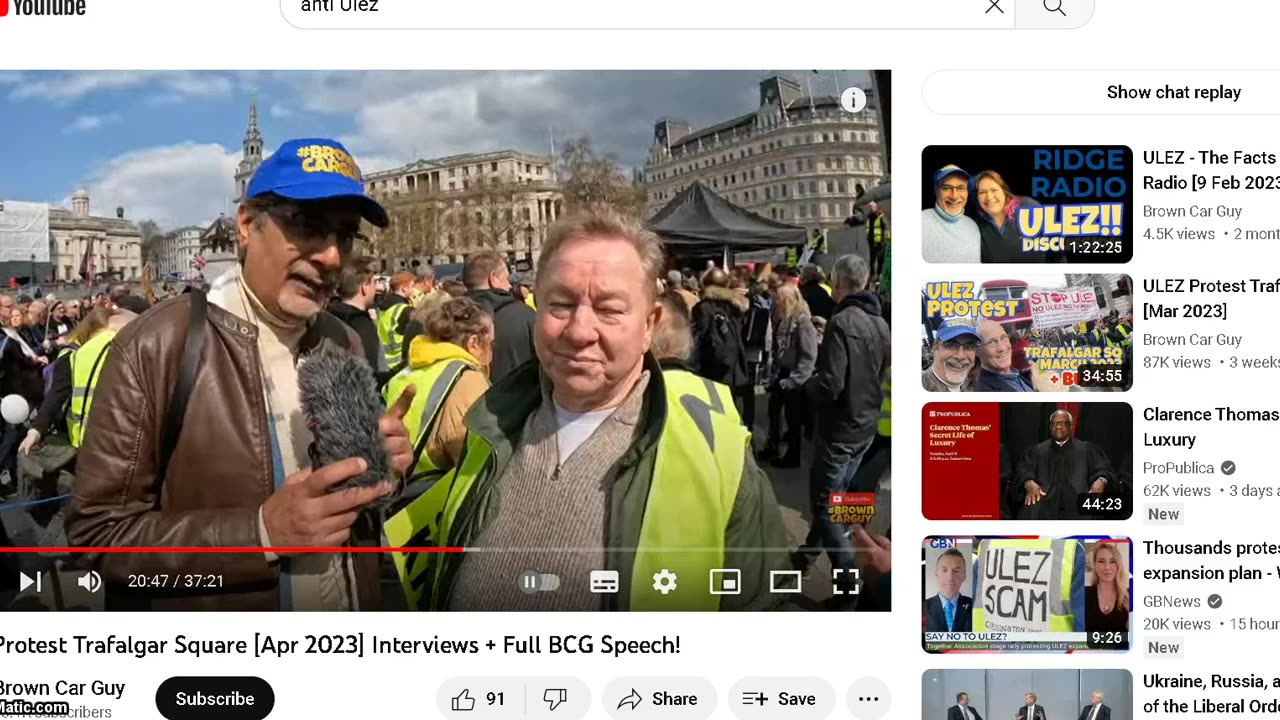The image size is (1280, 720).
Task: Open 'ULEZ Protest Traf...' video title
Action: (1211, 298)
